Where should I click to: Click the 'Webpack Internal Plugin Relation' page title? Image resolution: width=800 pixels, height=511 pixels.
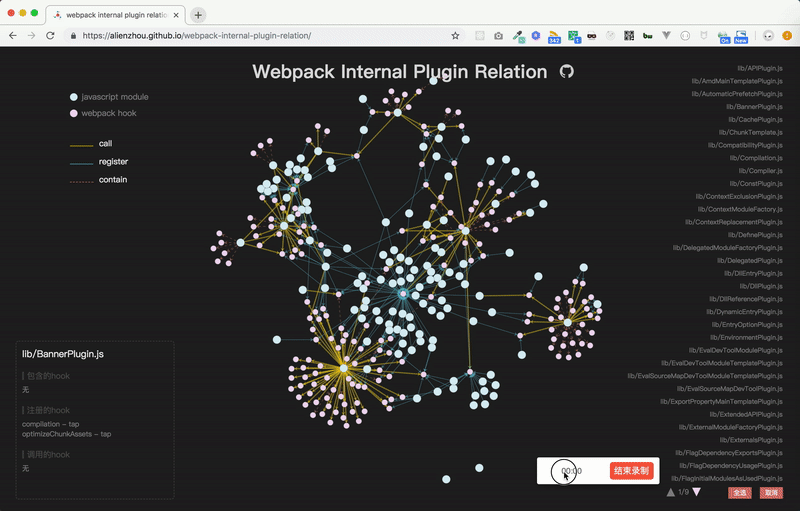point(399,72)
